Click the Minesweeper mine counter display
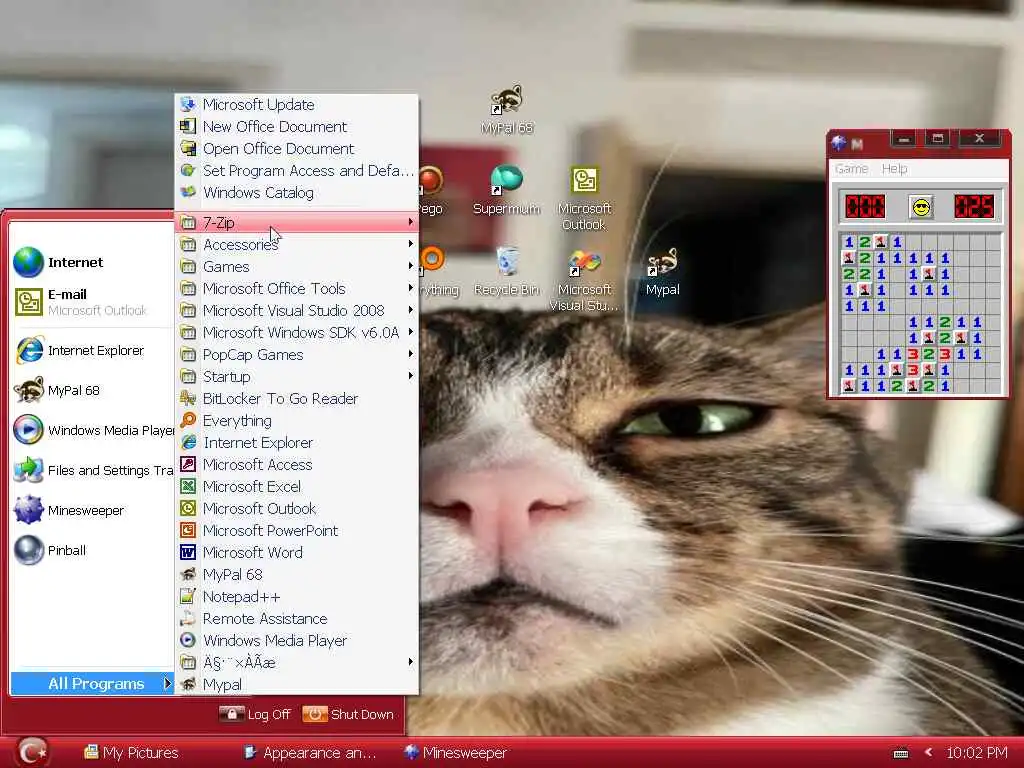 (865, 206)
